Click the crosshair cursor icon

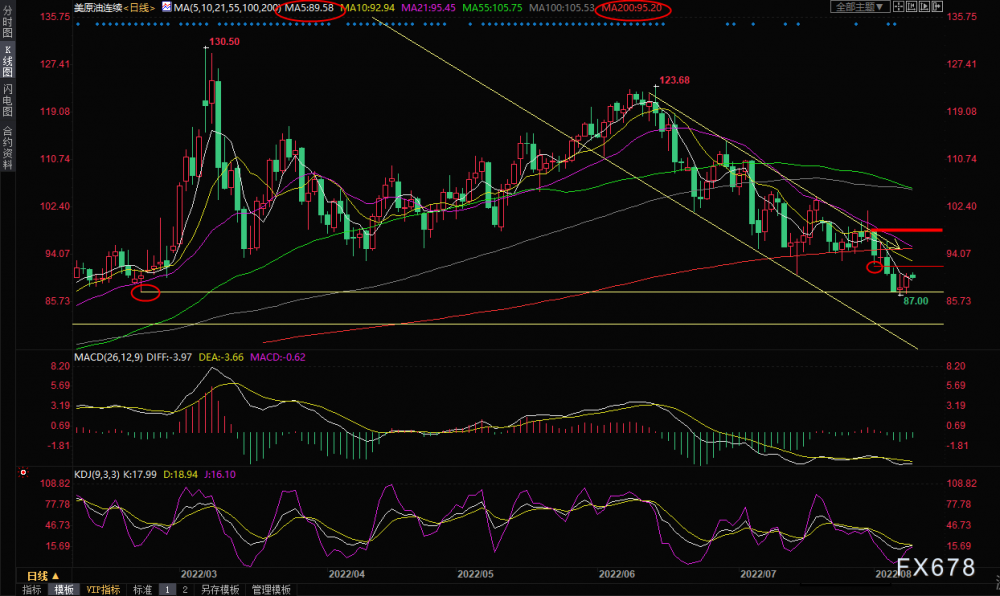898,7
